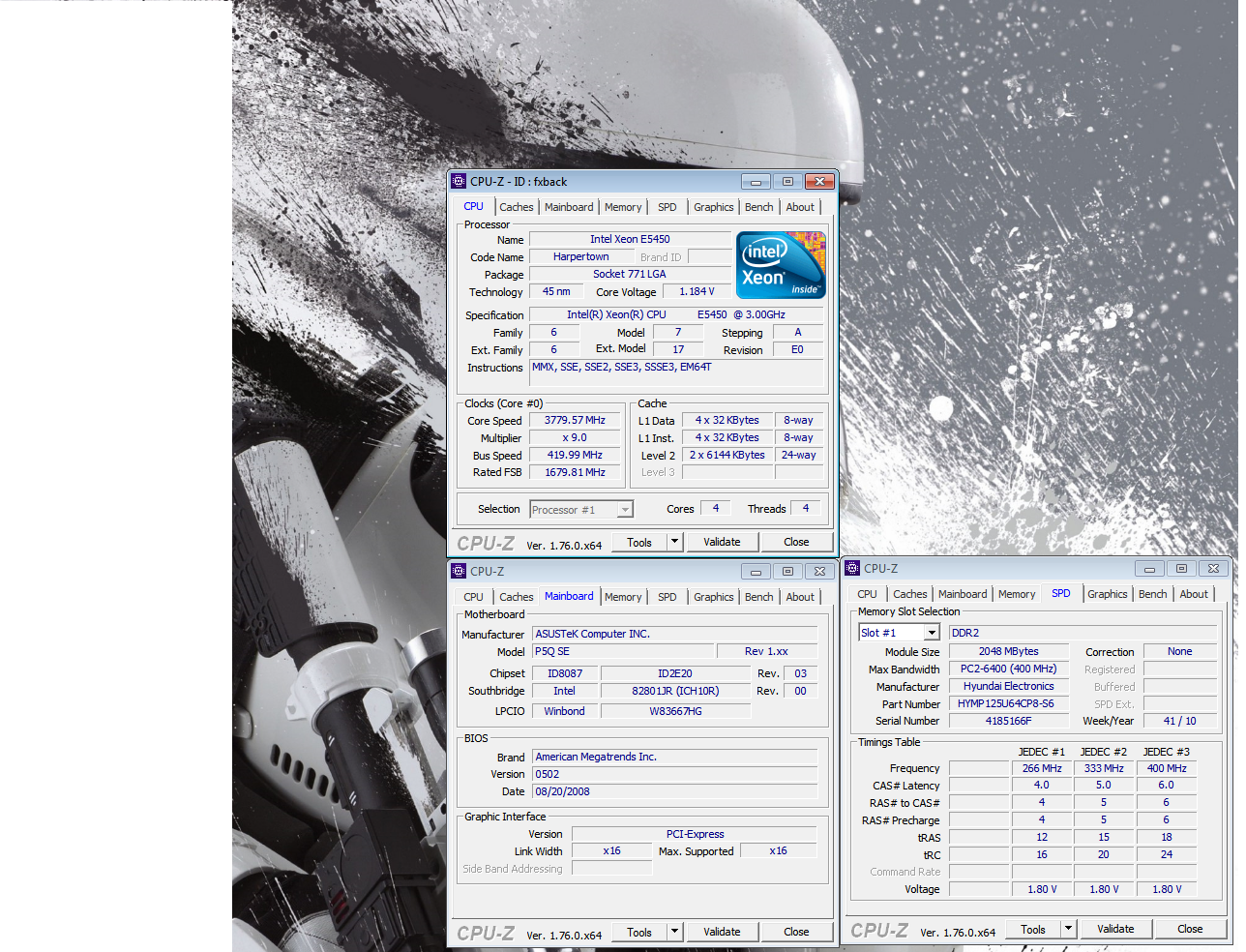The image size is (1246, 952).
Task: Click the Harpertown code name value
Action: tap(581, 256)
